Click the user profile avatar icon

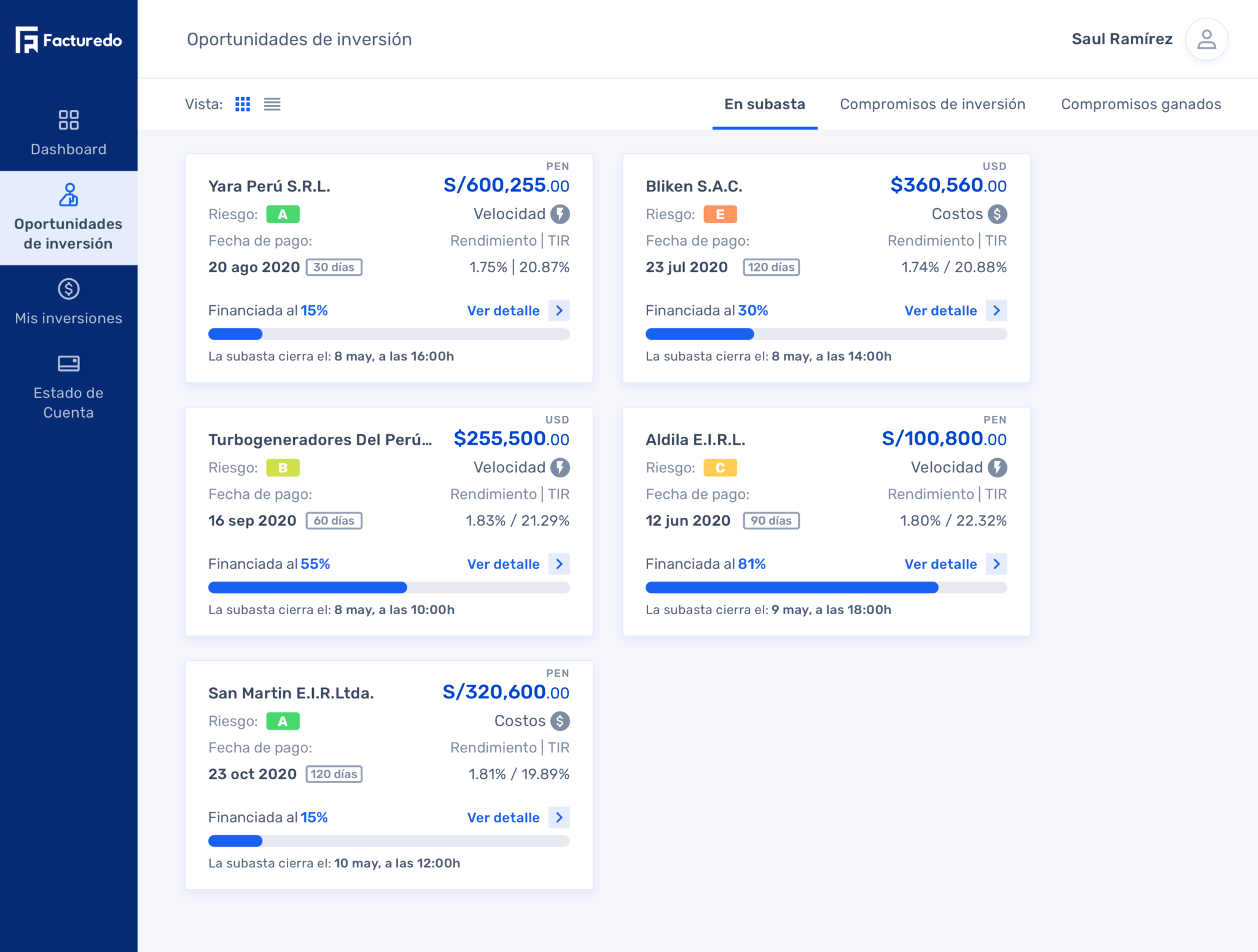tap(1206, 39)
